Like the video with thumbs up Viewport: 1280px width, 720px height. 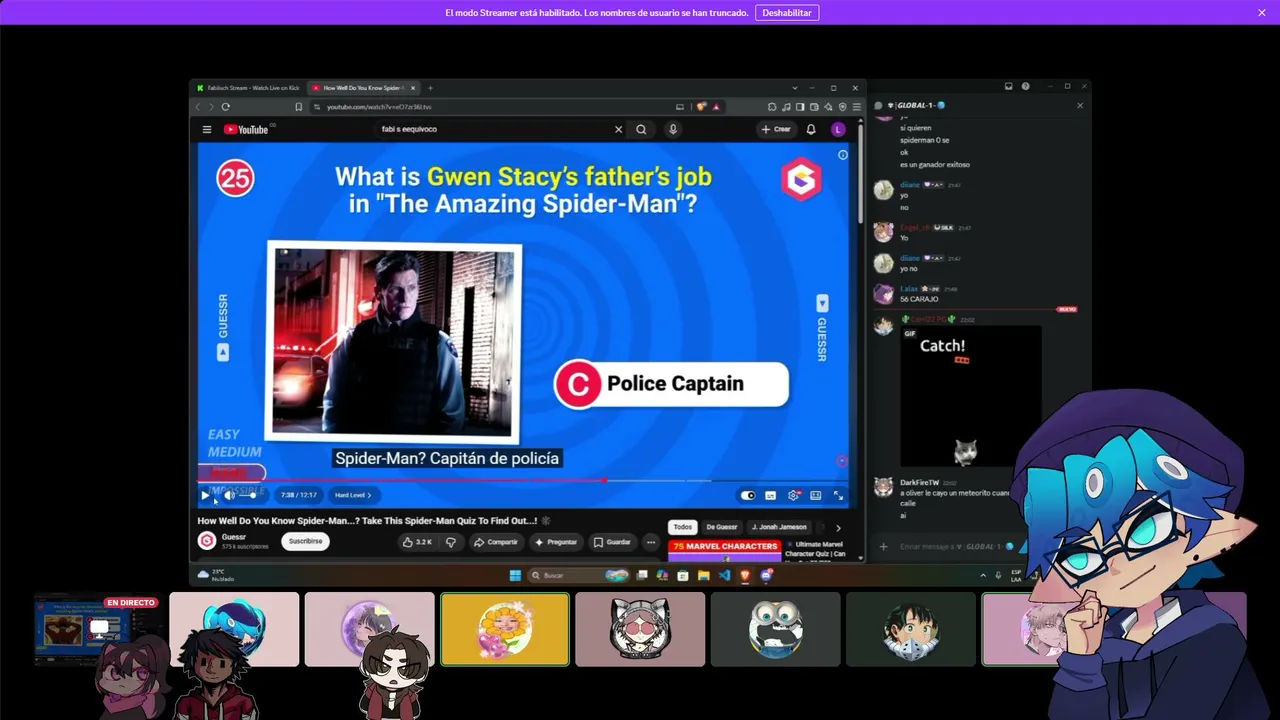coord(417,542)
